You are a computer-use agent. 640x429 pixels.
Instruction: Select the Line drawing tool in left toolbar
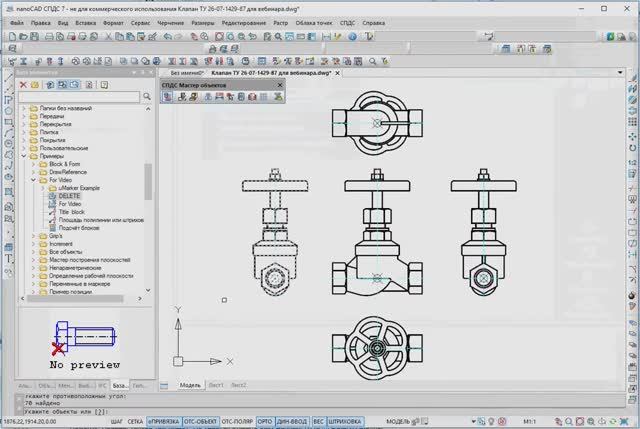pyautogui.click(x=8, y=78)
